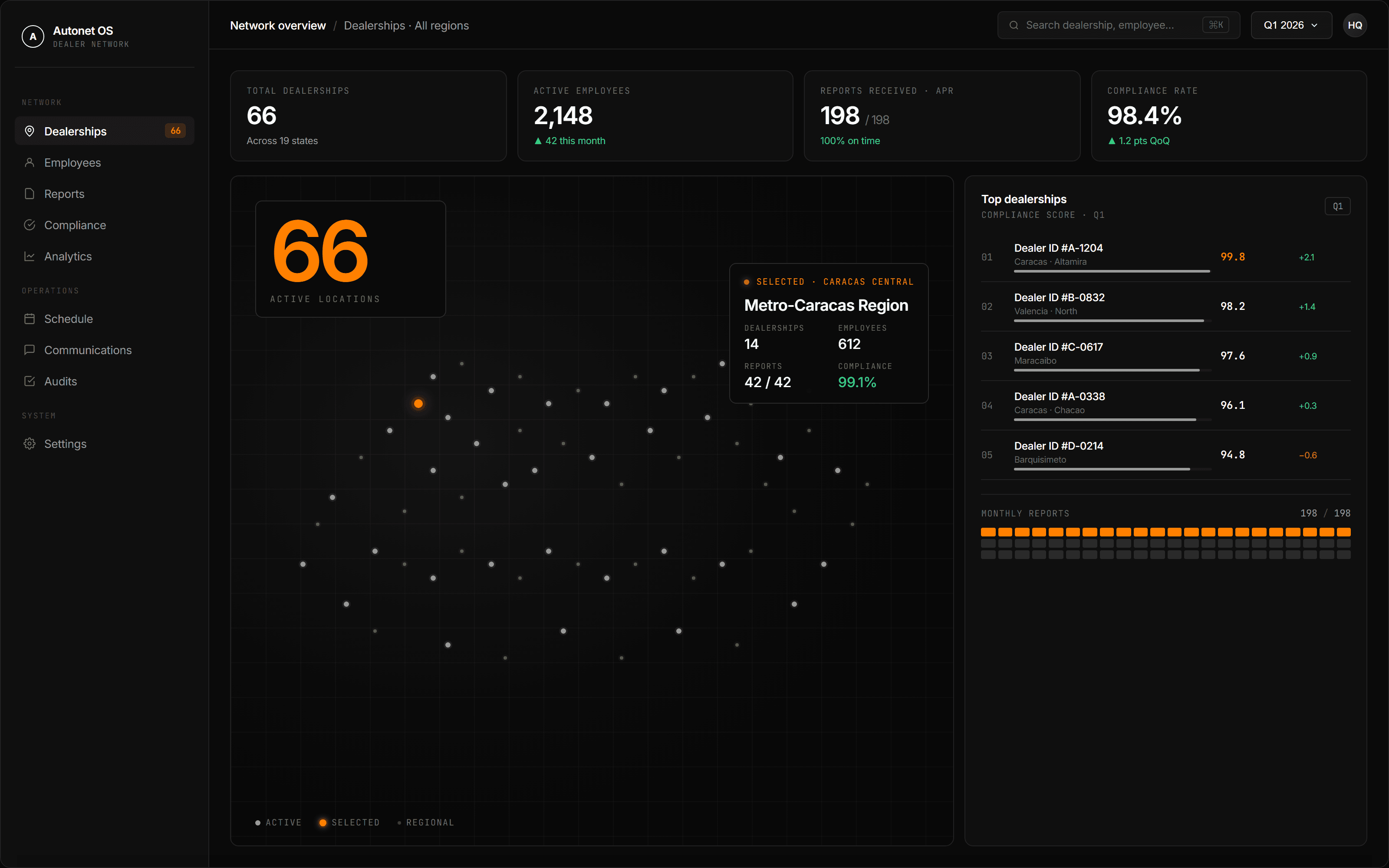Open the Employees section via person icon

pos(30,162)
